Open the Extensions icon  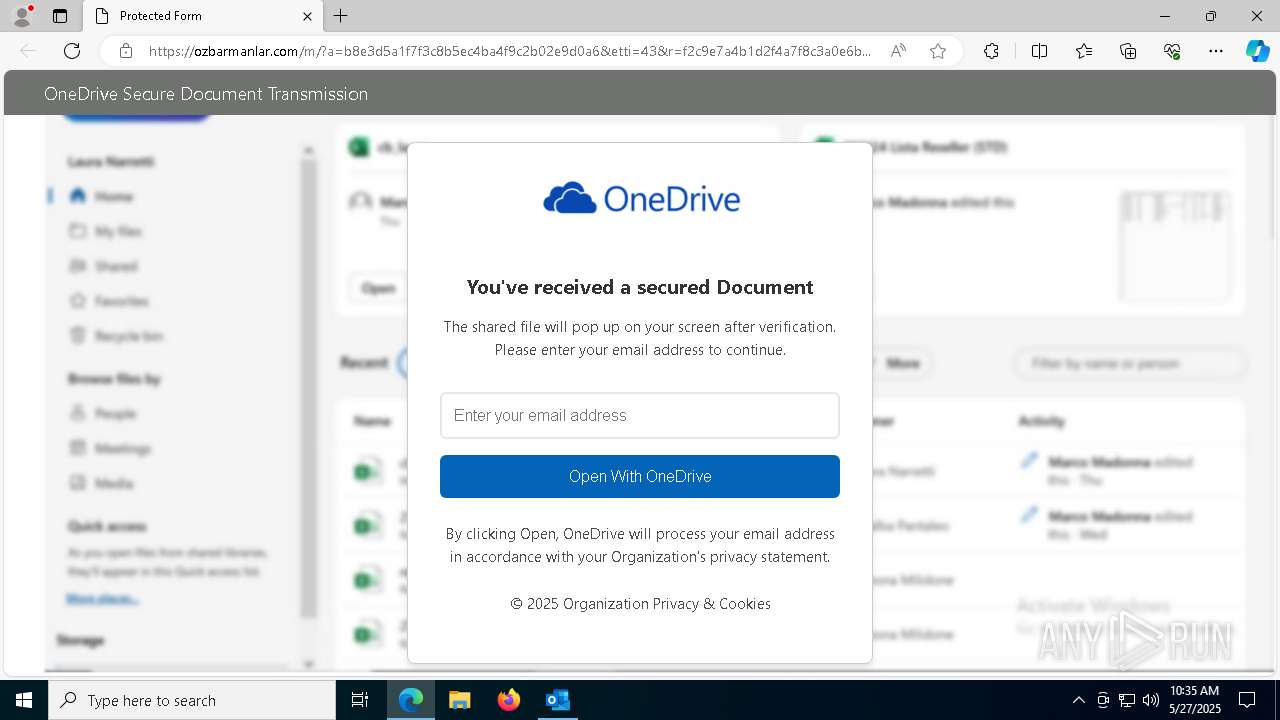point(991,51)
